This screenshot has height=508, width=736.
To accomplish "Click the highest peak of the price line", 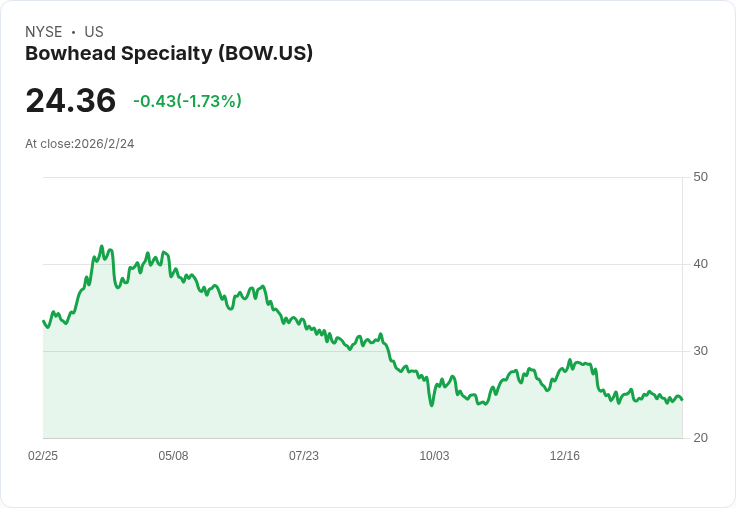I will click(x=102, y=246).
